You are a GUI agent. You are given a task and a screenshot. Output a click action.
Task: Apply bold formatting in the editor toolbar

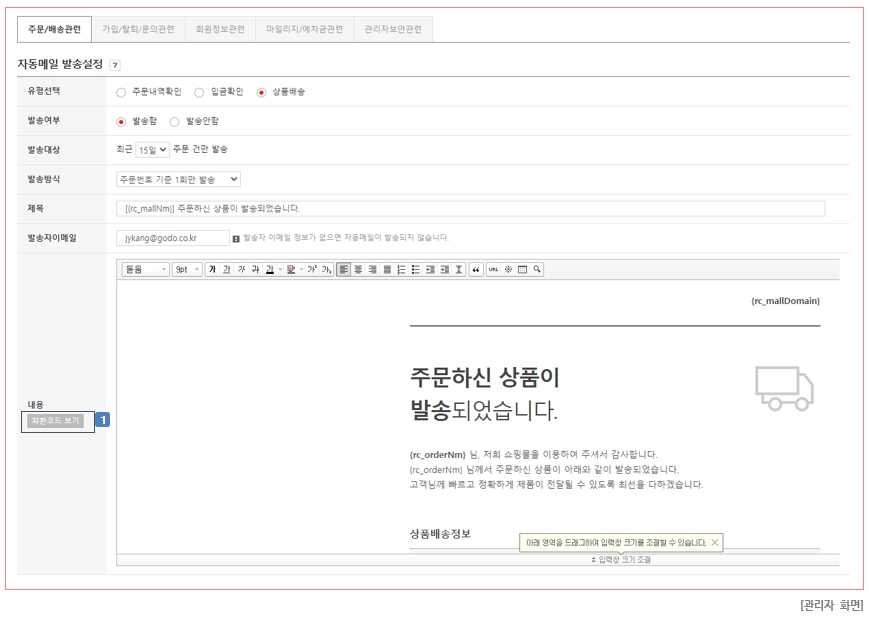coord(212,270)
